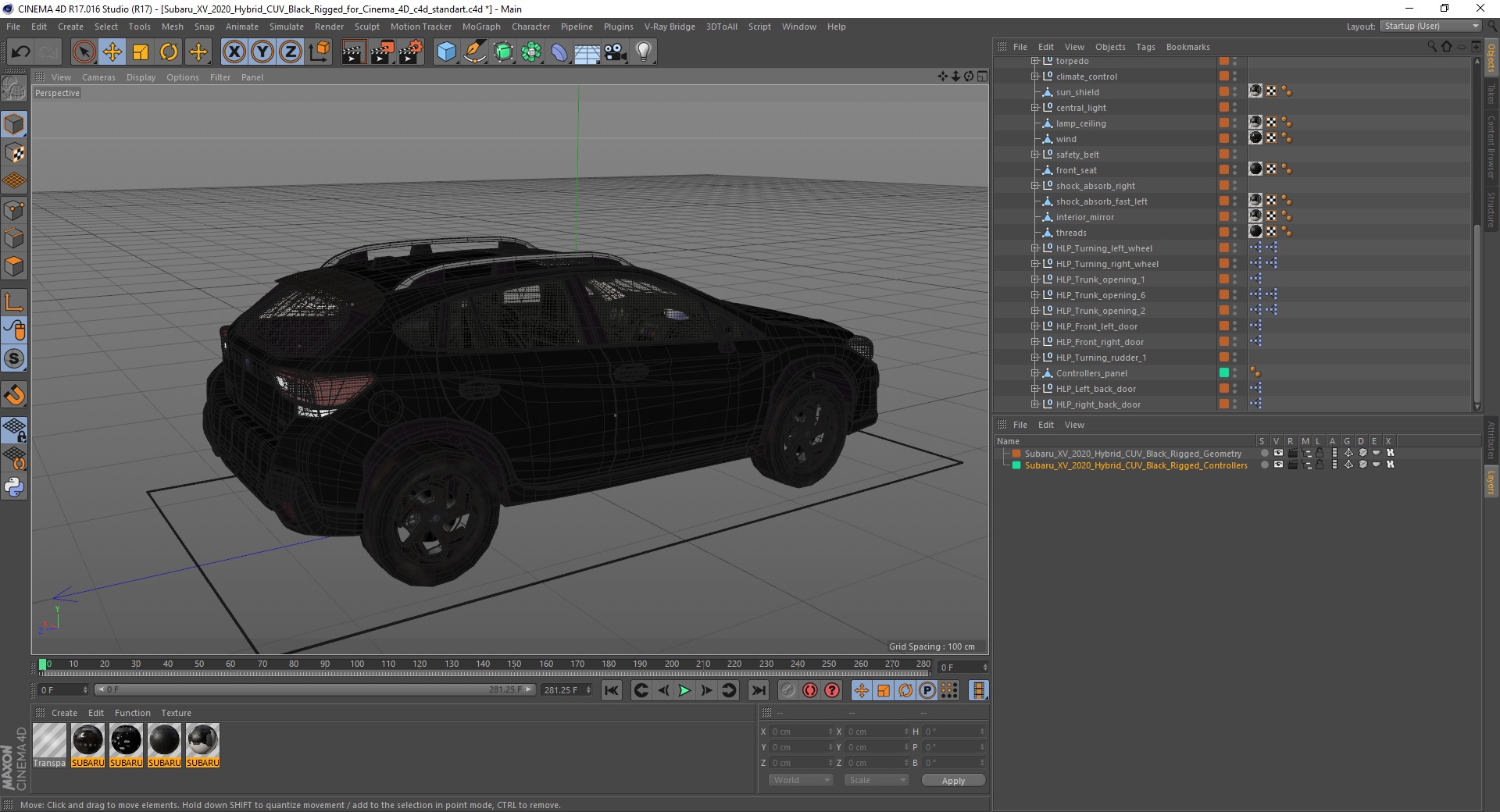
Task: Render the active view
Action: tap(353, 52)
